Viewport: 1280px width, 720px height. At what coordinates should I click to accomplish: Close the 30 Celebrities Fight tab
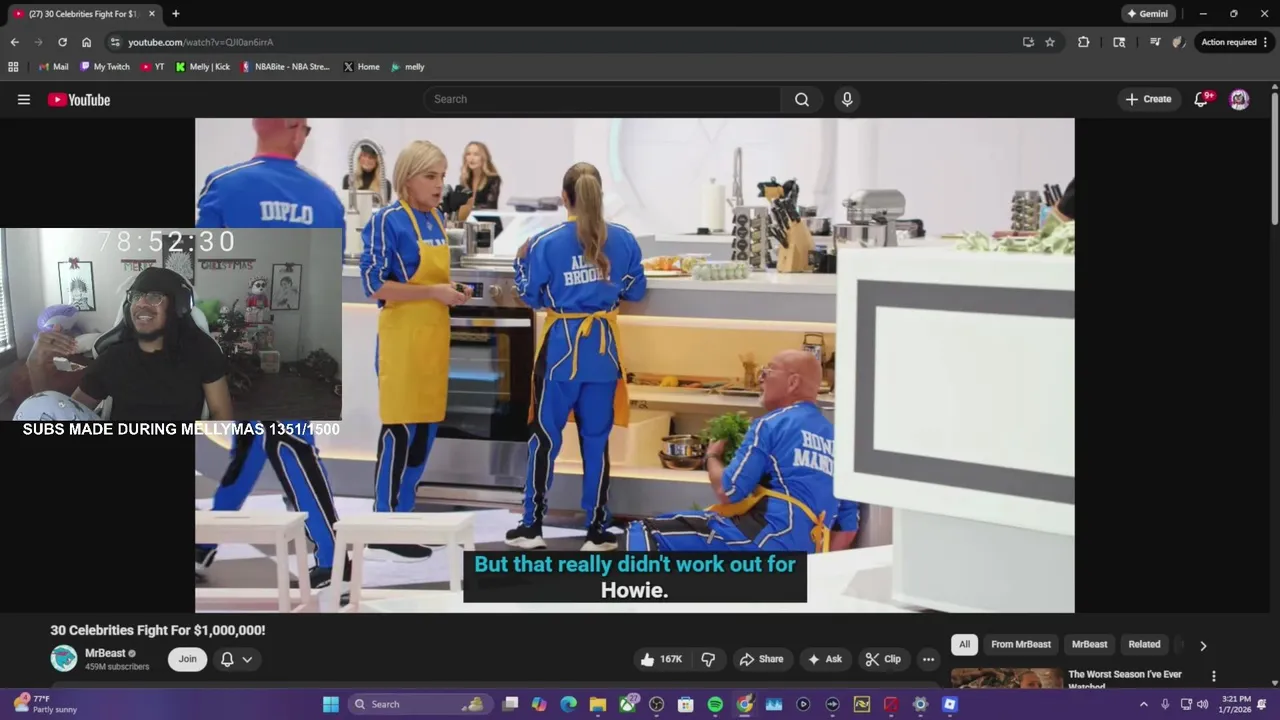coord(152,14)
